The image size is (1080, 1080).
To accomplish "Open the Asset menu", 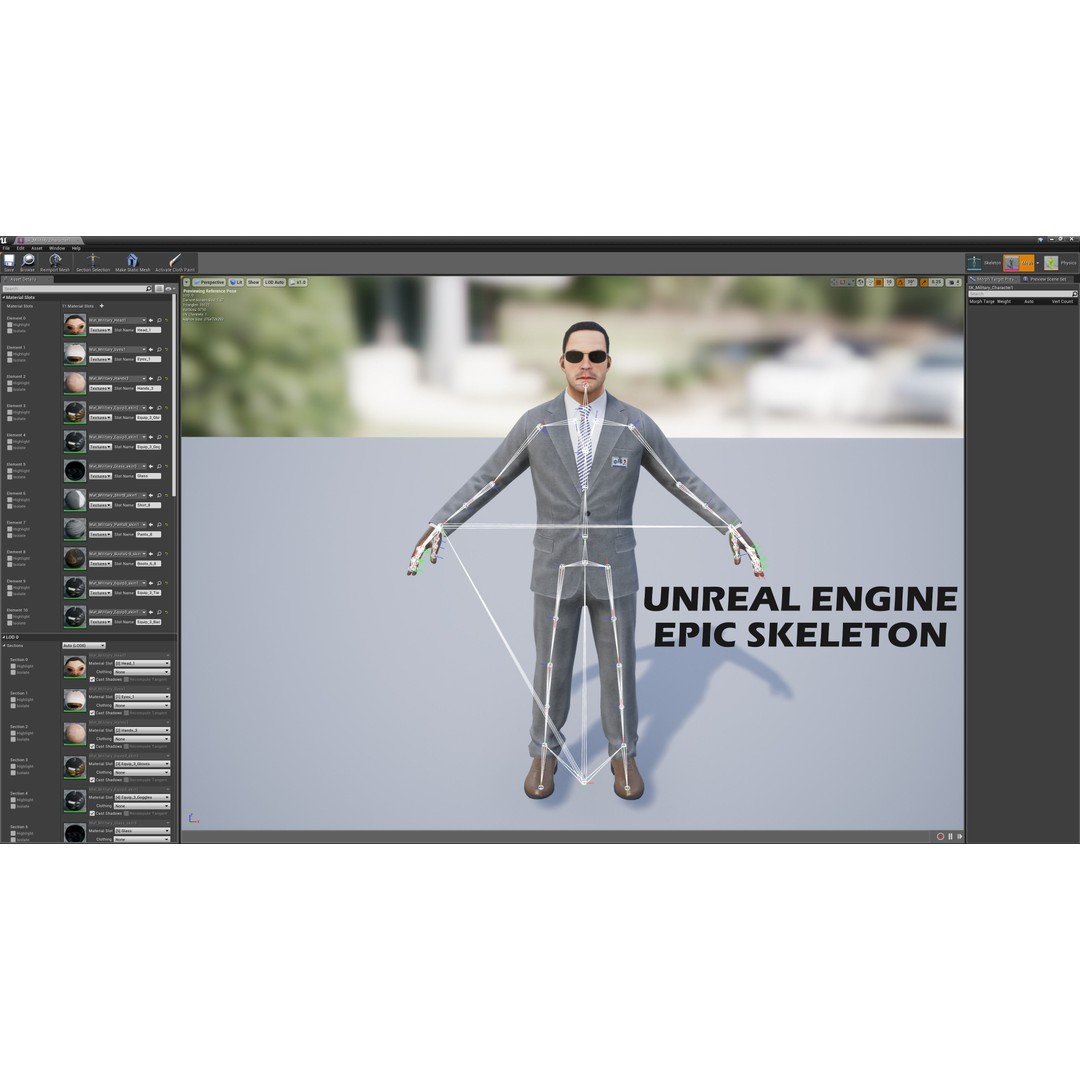I will tap(37, 248).
